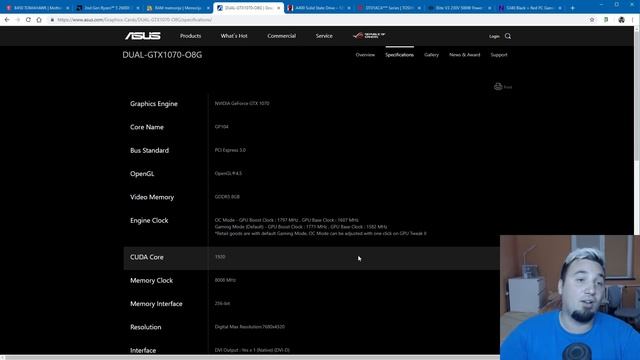Click the PCI Express 3.0 value
Screen dimensions: 640x360
point(230,150)
